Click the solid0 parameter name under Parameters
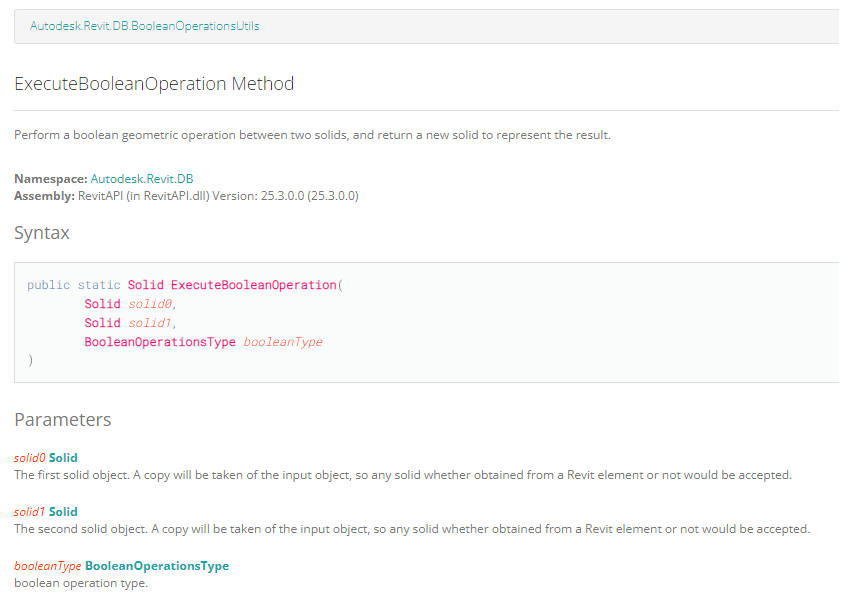The height and width of the screenshot is (603, 843). click(x=30, y=457)
